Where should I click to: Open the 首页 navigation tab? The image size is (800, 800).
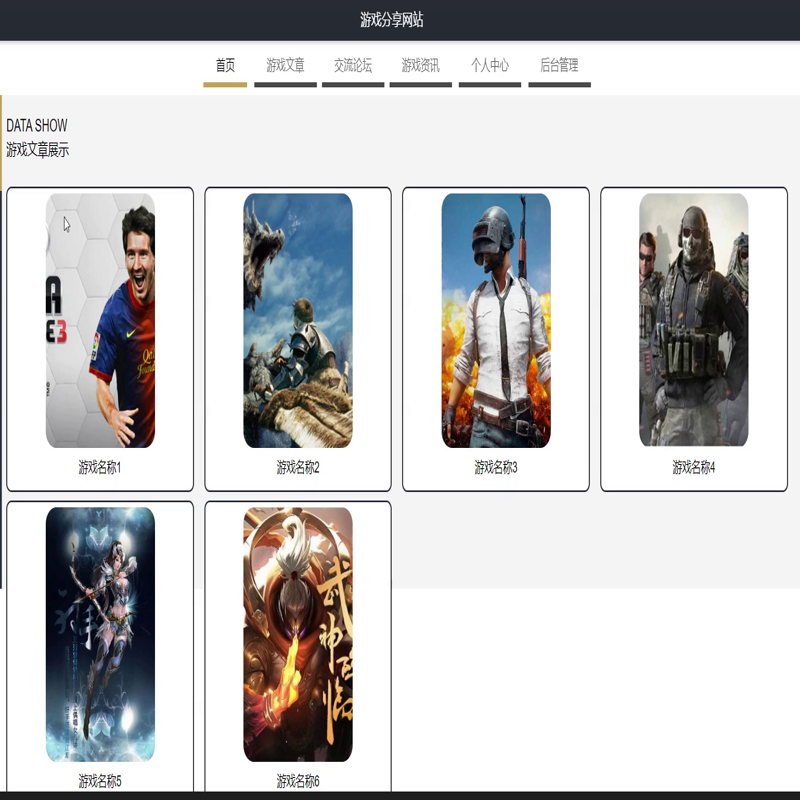(225, 65)
